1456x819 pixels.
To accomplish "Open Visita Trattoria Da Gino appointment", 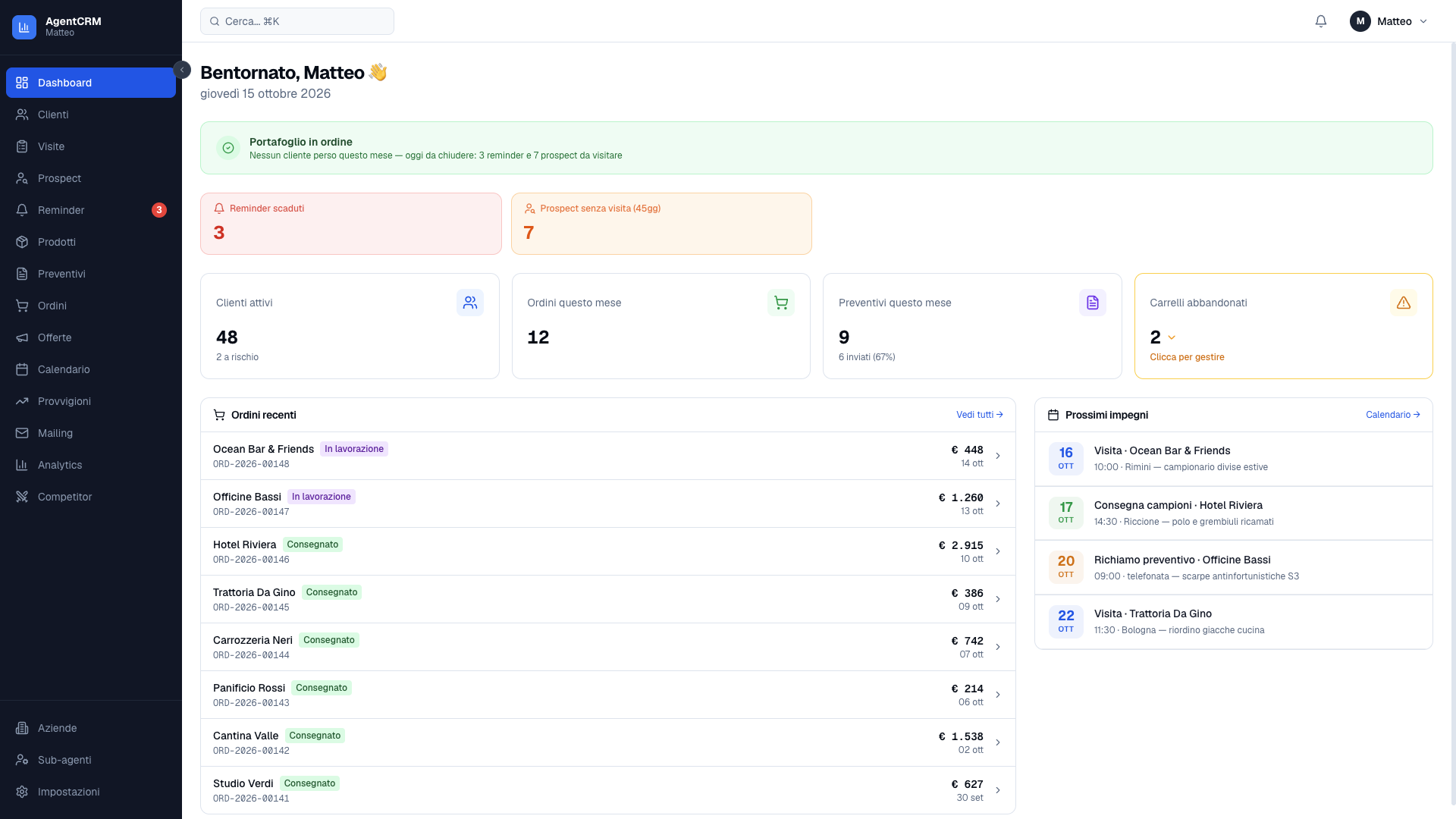I will [1234, 622].
